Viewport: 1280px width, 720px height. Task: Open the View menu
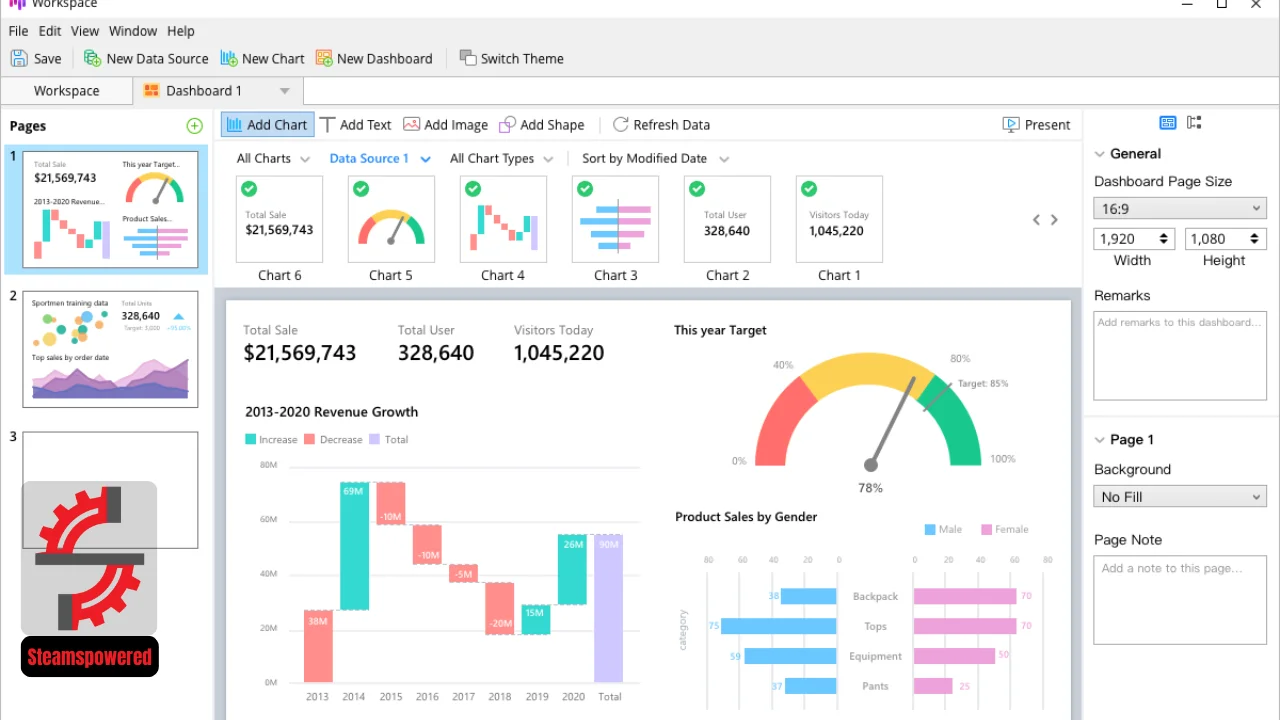coord(85,31)
